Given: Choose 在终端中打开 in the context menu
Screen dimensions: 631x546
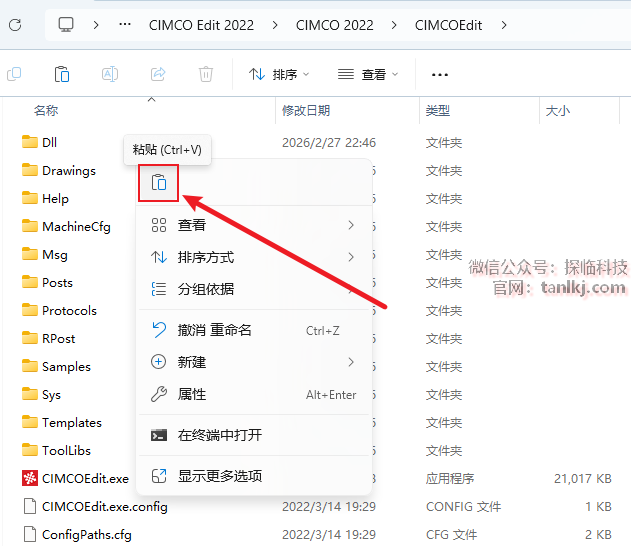Looking at the screenshot, I should [x=254, y=435].
